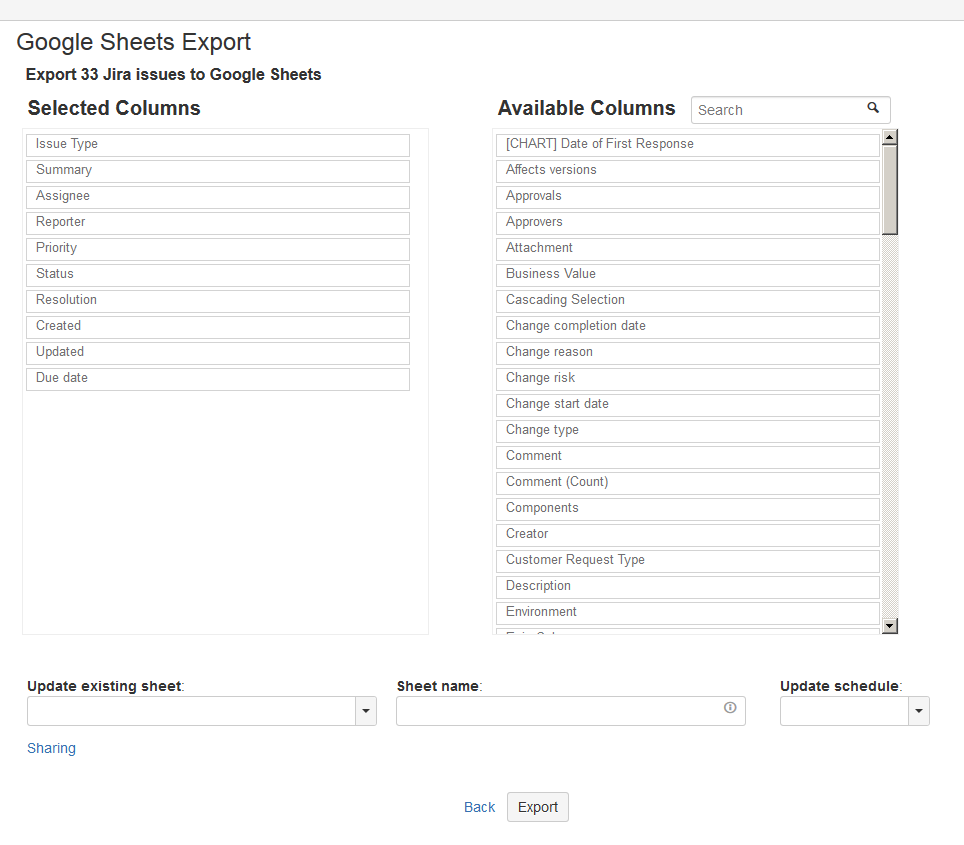Click the Export button
The width and height of the screenshot is (964, 845).
(x=537, y=807)
